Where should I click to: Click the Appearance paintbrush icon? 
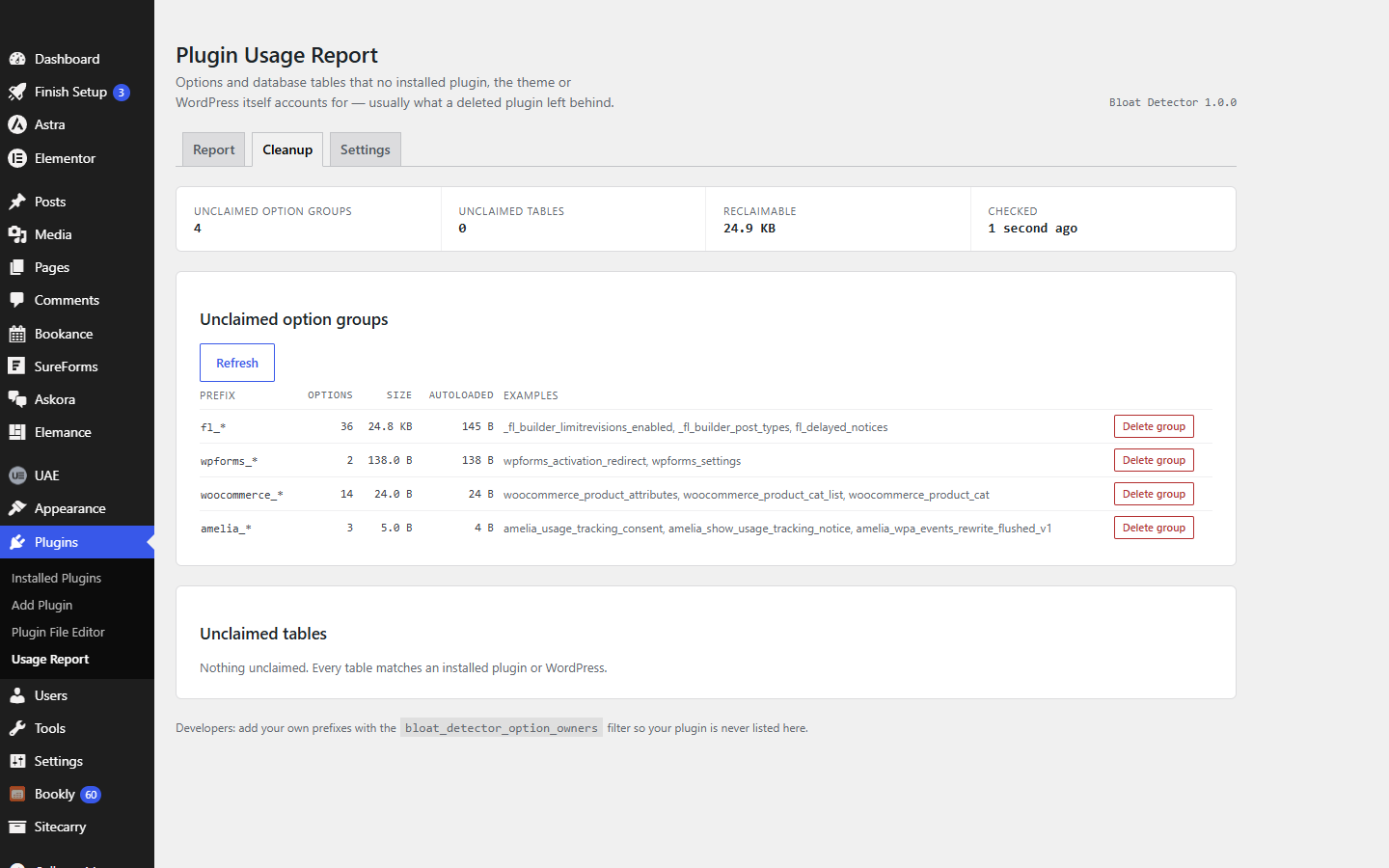pyautogui.click(x=17, y=508)
